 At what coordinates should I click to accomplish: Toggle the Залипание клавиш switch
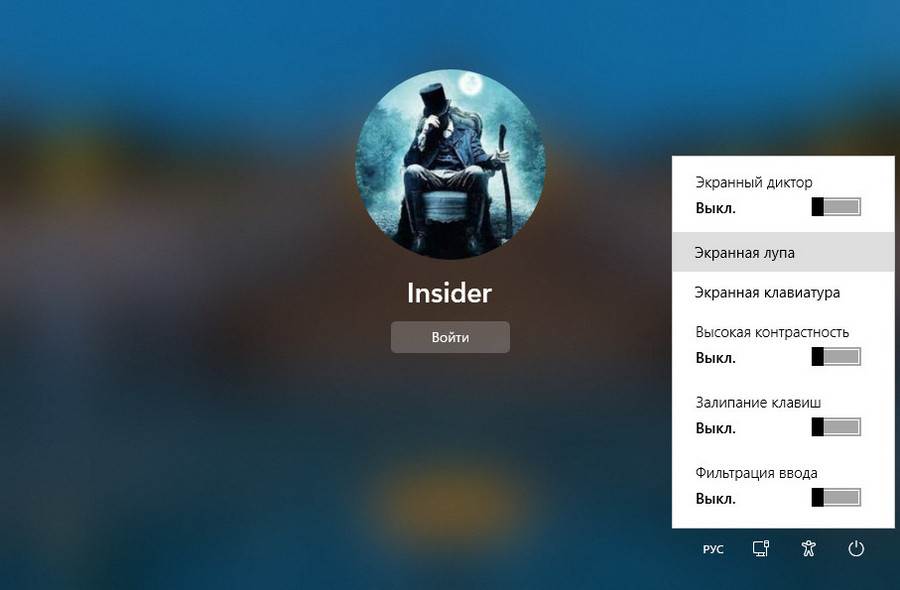tap(836, 427)
